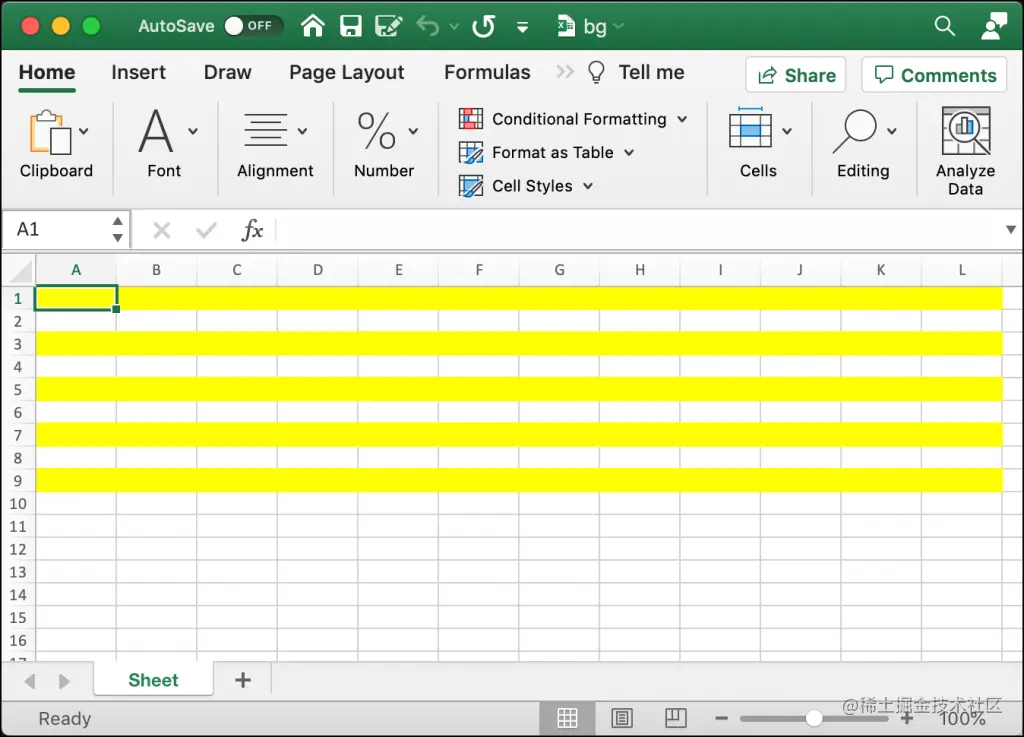
Task: Click the Sheet tab
Action: coord(153,680)
